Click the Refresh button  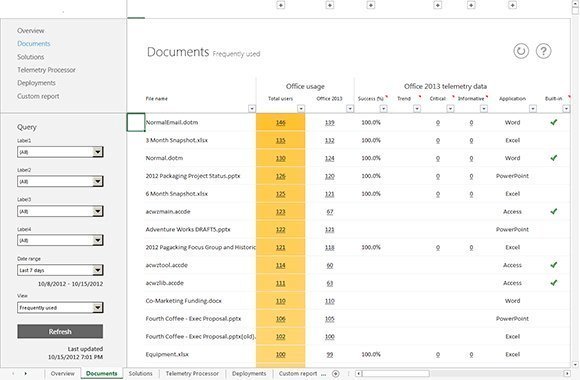click(60, 332)
